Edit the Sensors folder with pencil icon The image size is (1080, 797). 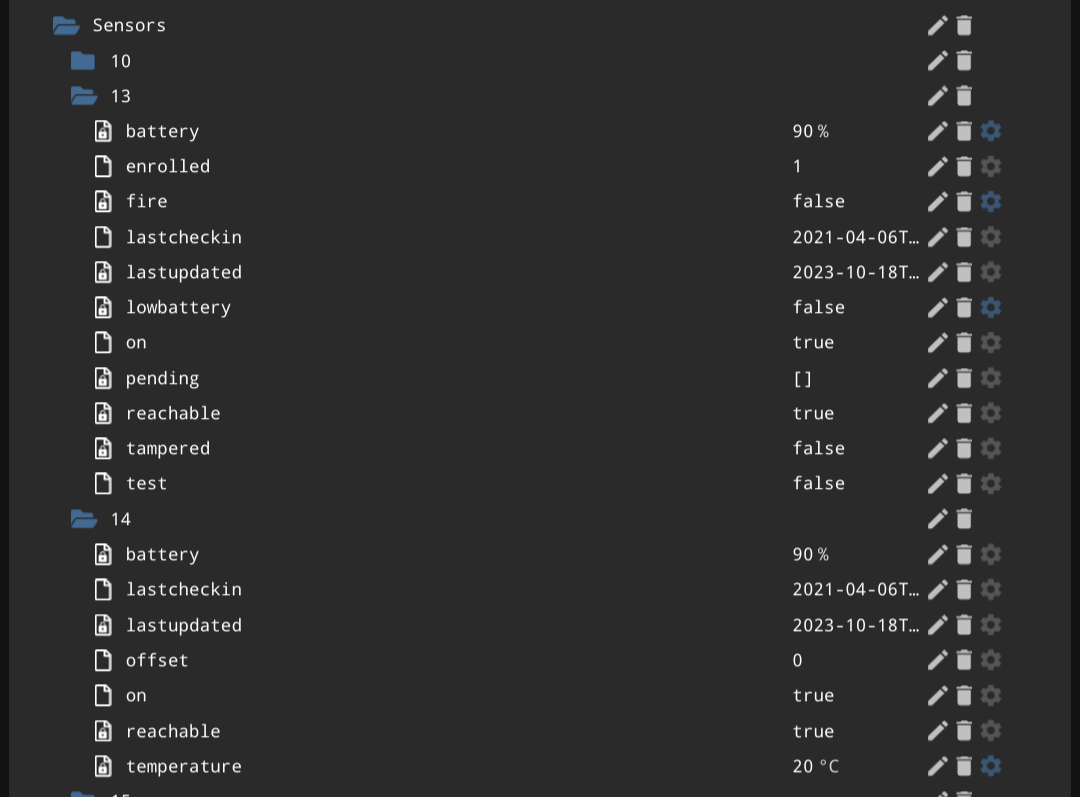(937, 25)
